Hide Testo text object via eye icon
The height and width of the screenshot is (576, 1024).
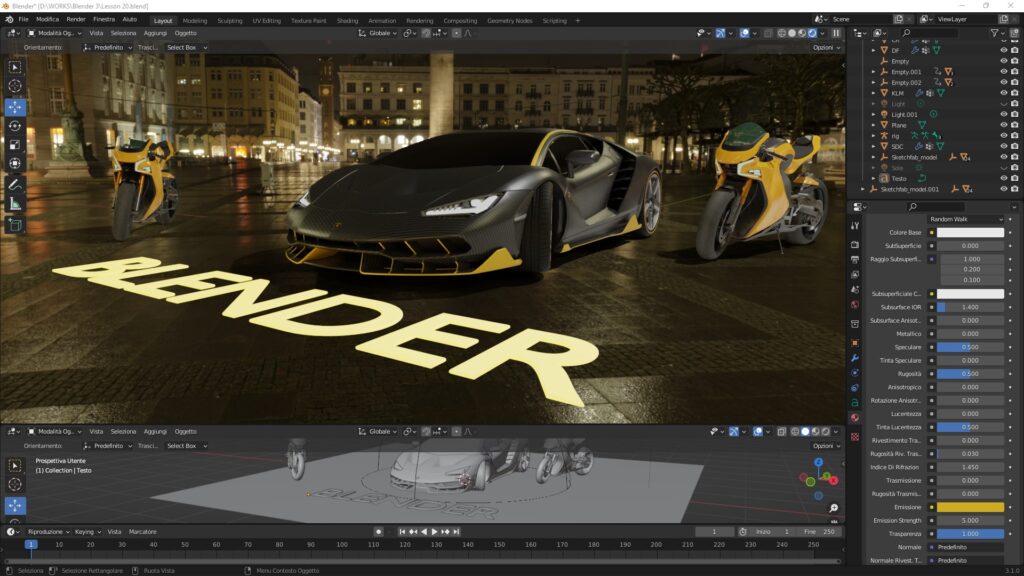tap(1004, 178)
